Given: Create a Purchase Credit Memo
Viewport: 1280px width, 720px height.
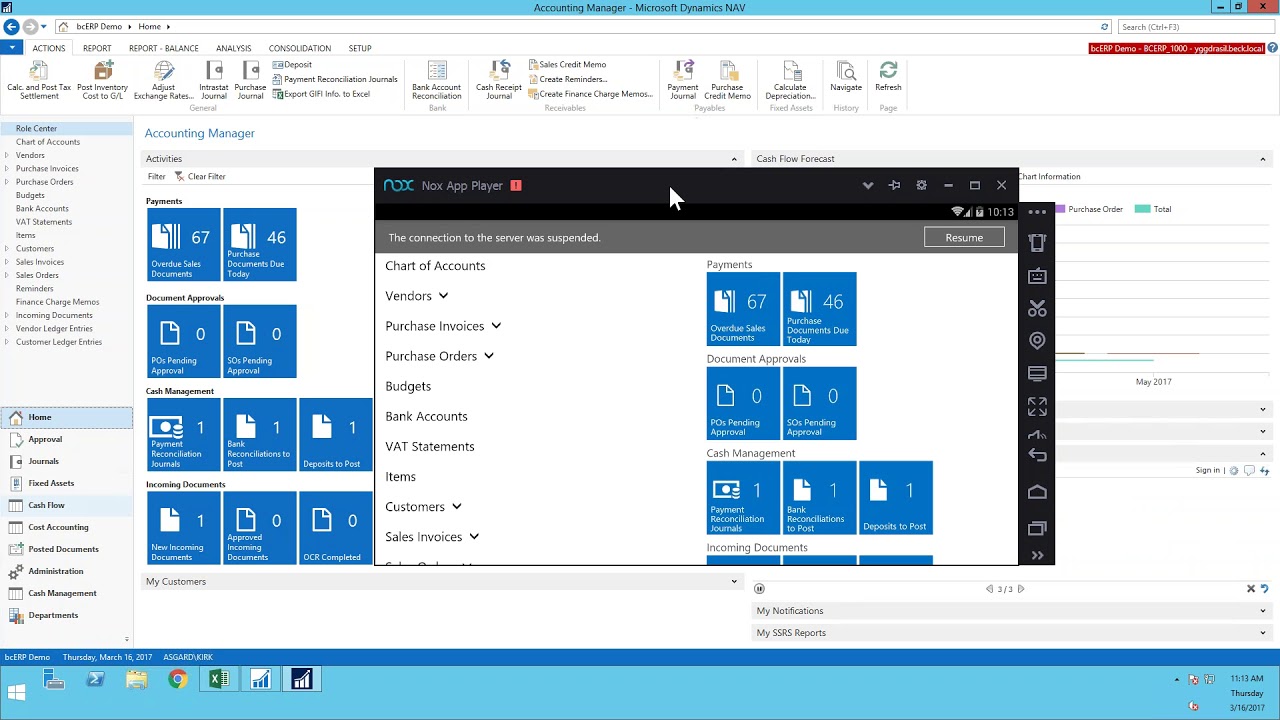Looking at the screenshot, I should click(727, 80).
